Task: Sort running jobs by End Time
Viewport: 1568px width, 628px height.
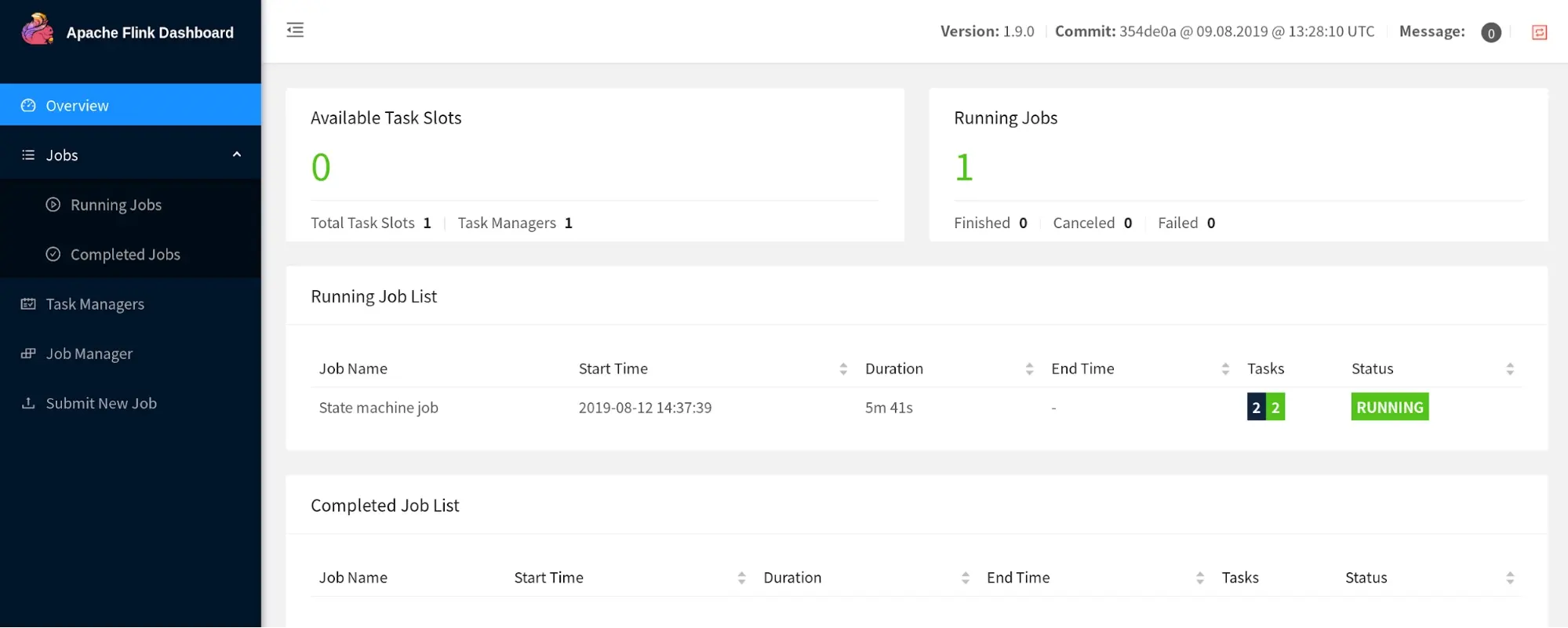Action: (x=1225, y=368)
